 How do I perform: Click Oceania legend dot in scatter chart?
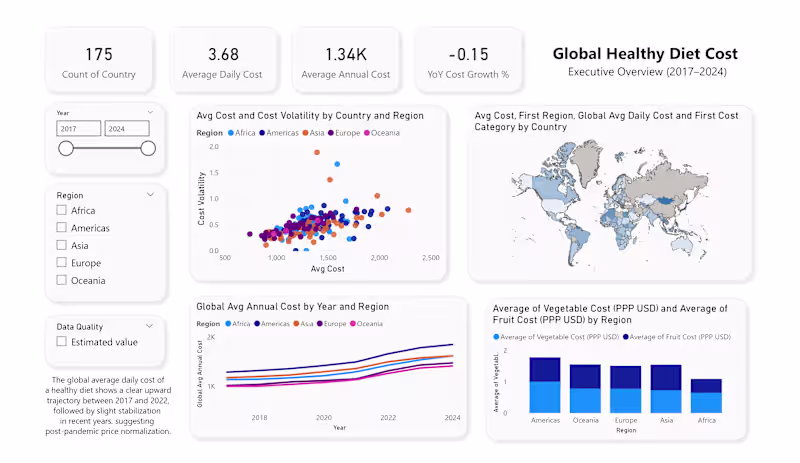point(367,133)
